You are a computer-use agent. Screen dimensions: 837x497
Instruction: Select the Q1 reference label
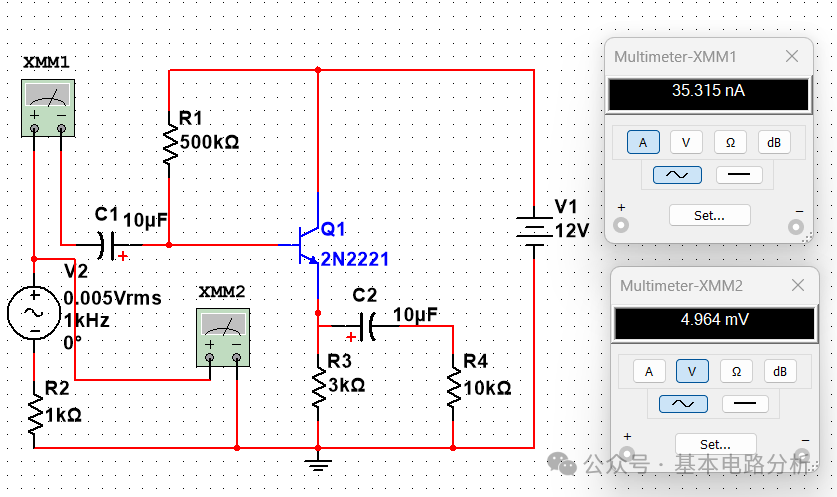tap(333, 229)
